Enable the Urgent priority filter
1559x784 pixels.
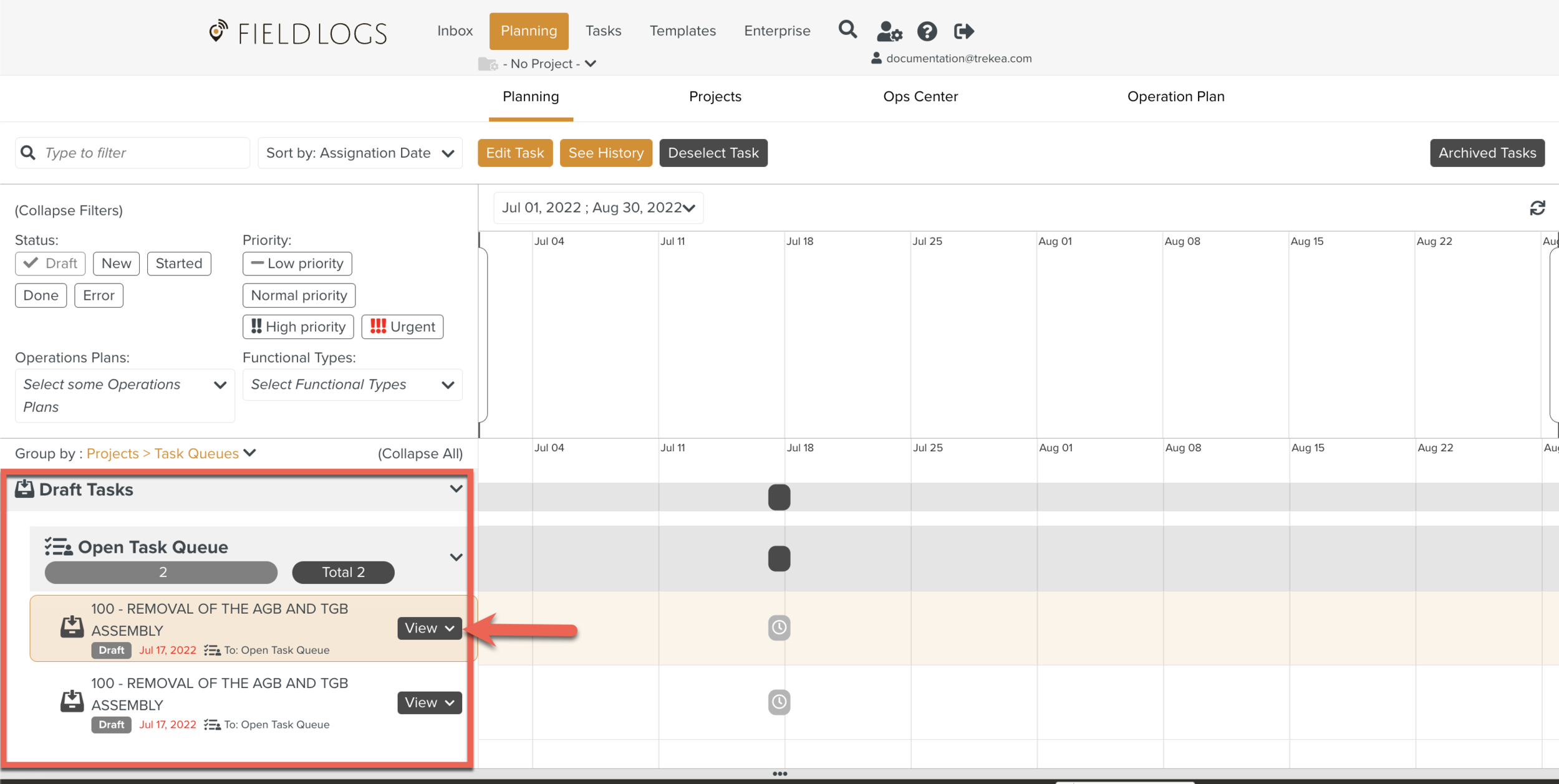point(402,327)
